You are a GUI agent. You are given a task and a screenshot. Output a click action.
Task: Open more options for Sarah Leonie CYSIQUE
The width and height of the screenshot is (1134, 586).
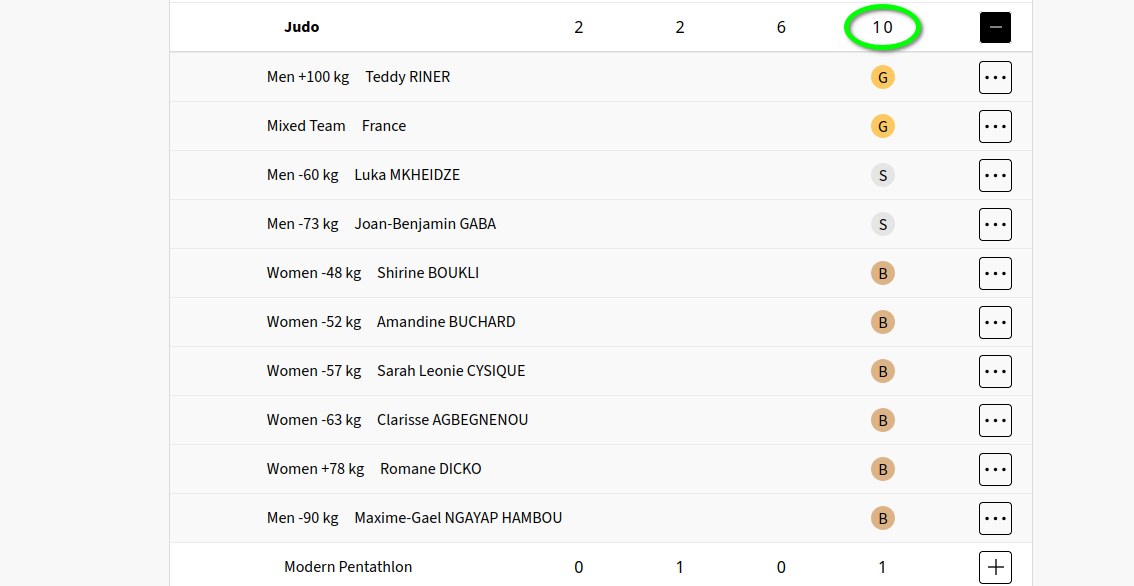point(995,371)
